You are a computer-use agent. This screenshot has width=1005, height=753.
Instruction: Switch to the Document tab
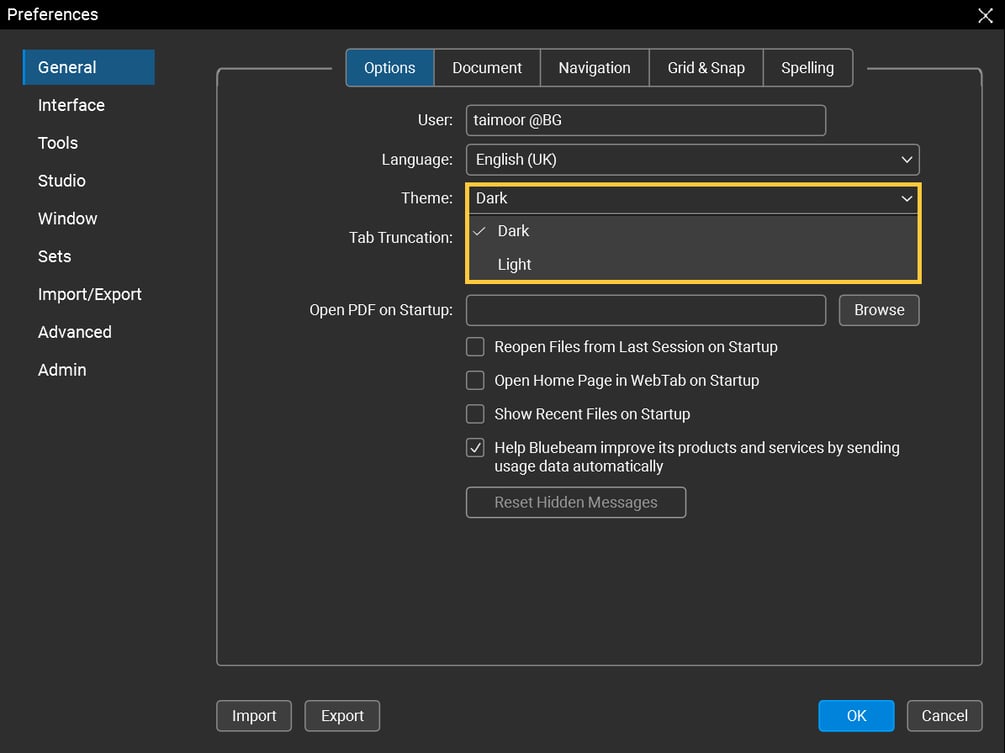[x=487, y=67]
